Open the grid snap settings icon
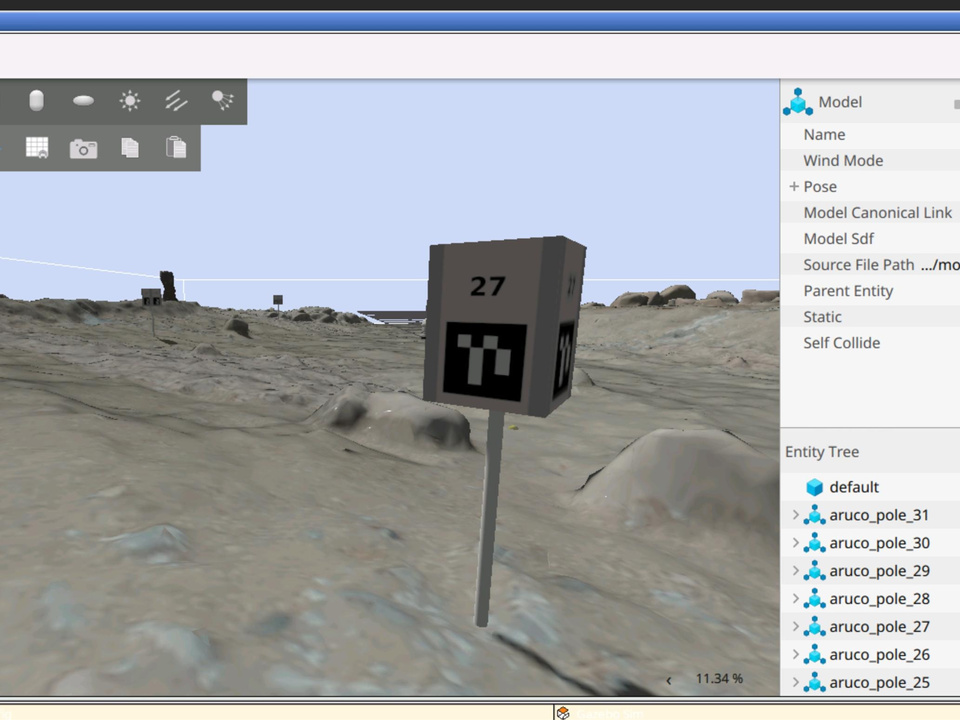Viewport: 960px width, 720px height. 37,148
